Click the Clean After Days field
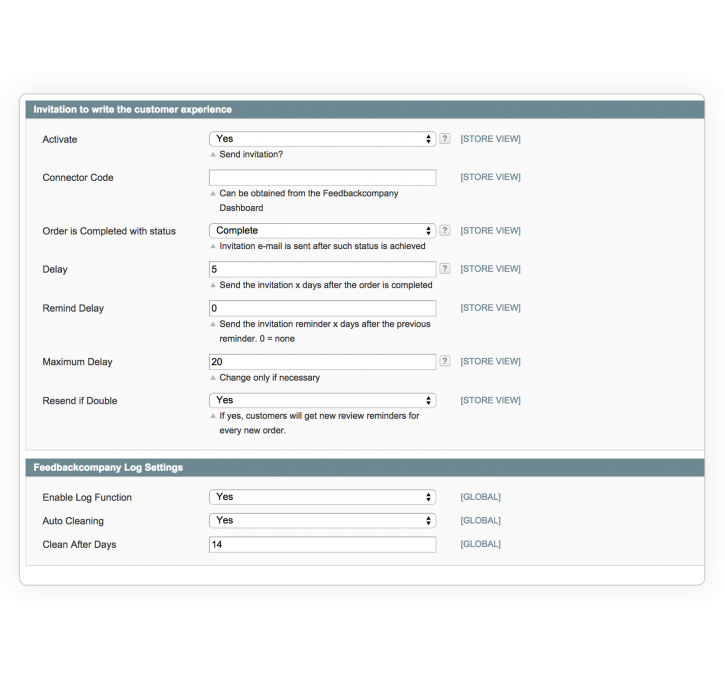Screen dimensions: 725x680 click(x=322, y=544)
